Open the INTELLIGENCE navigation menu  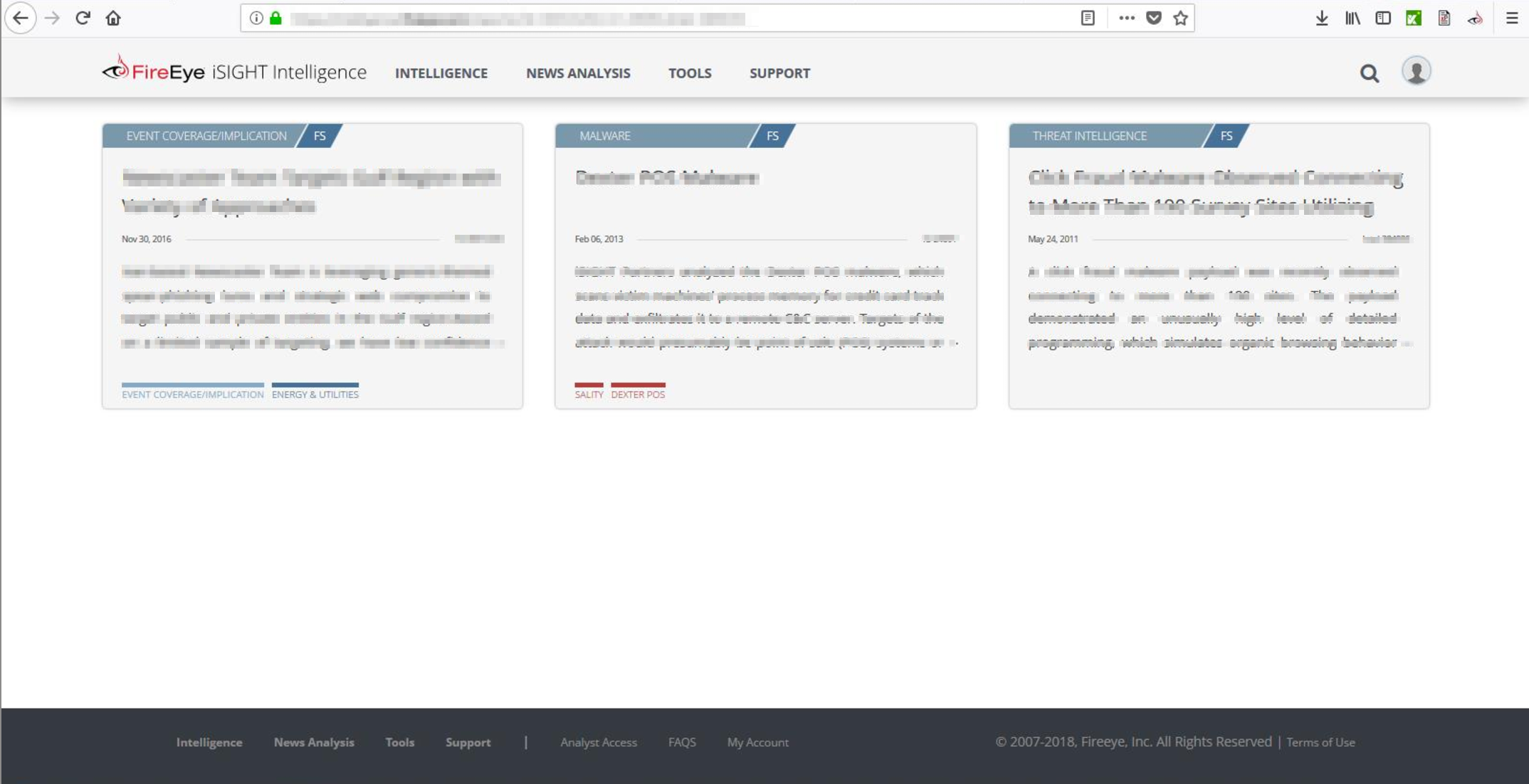pos(441,73)
